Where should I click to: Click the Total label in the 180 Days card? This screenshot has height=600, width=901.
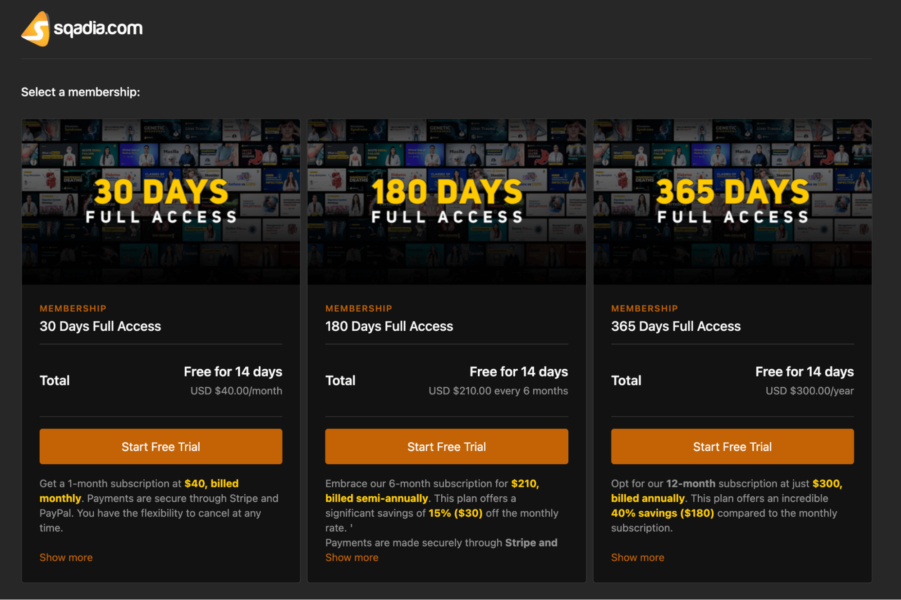[340, 380]
